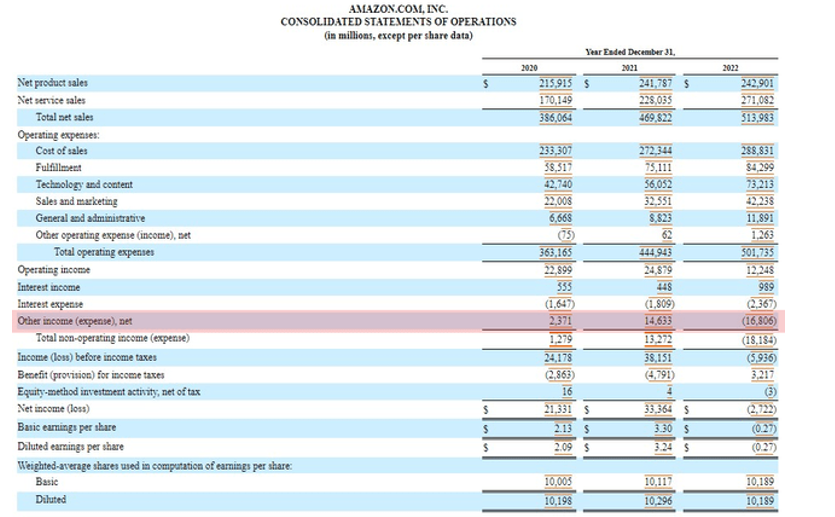Click other operating expense value (75)
Viewport: 835px width, 517px height.
click(566, 235)
